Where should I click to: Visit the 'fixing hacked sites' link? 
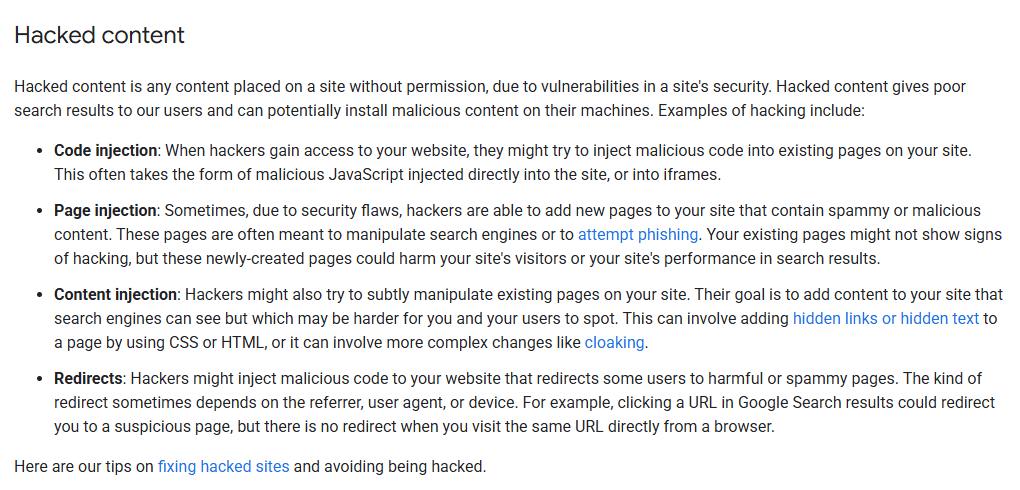click(x=223, y=467)
